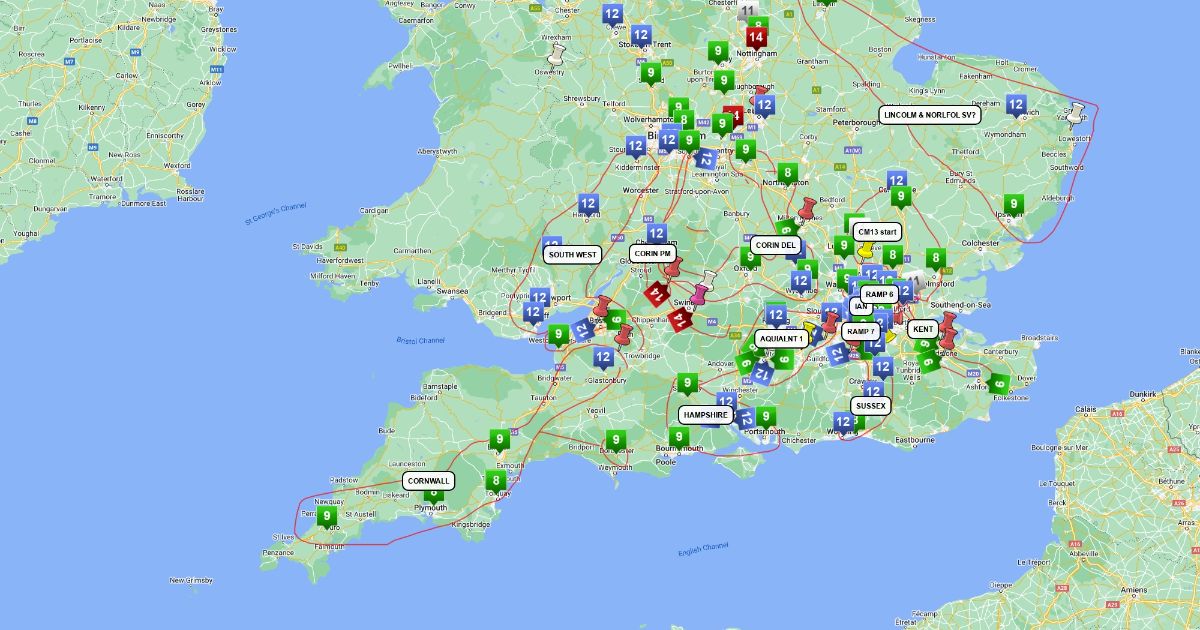Screen dimensions: 1200x630
Task: Open the CM13 start label
Action: pos(877,232)
